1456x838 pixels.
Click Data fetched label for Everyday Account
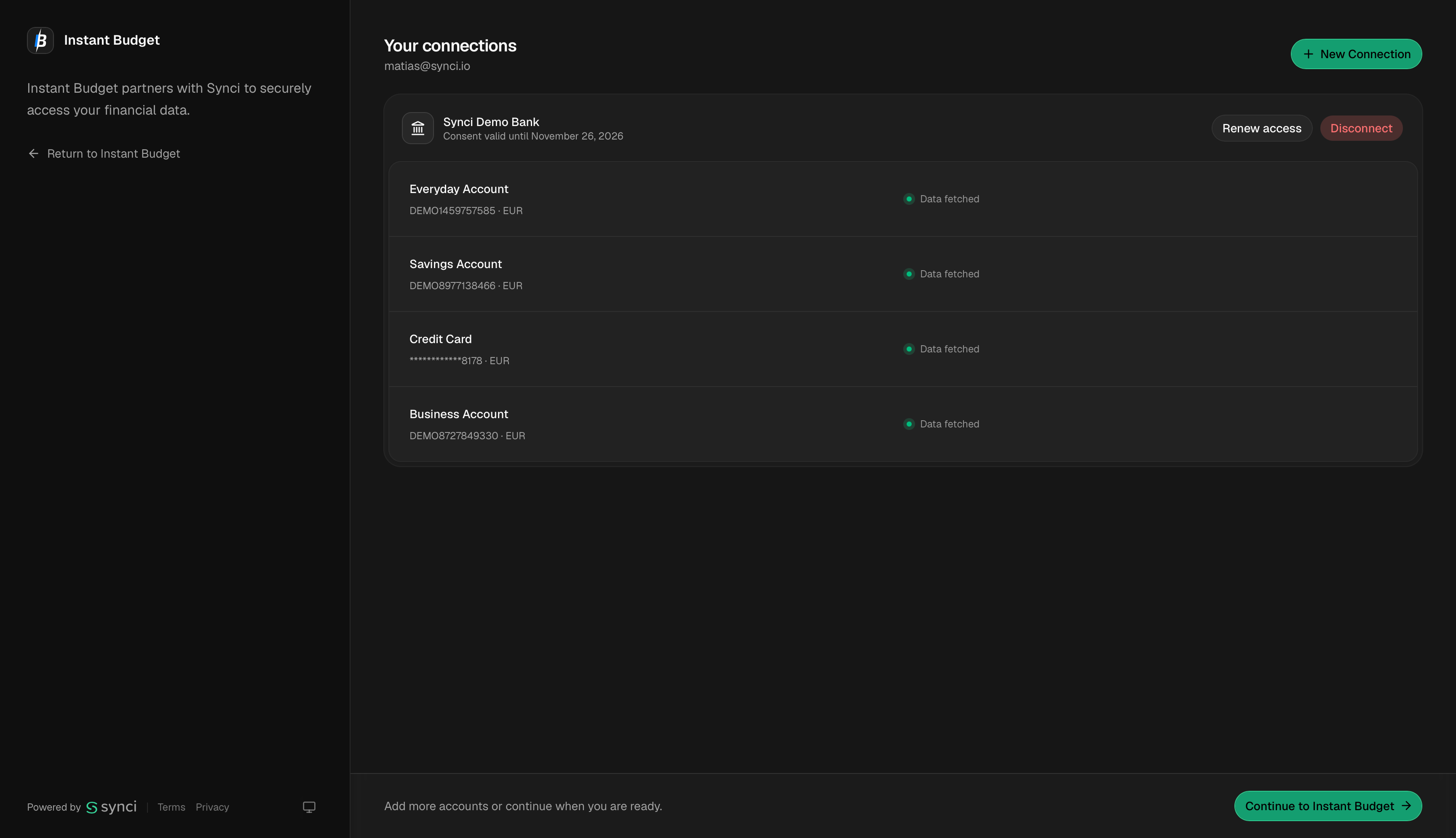pyautogui.click(x=949, y=199)
